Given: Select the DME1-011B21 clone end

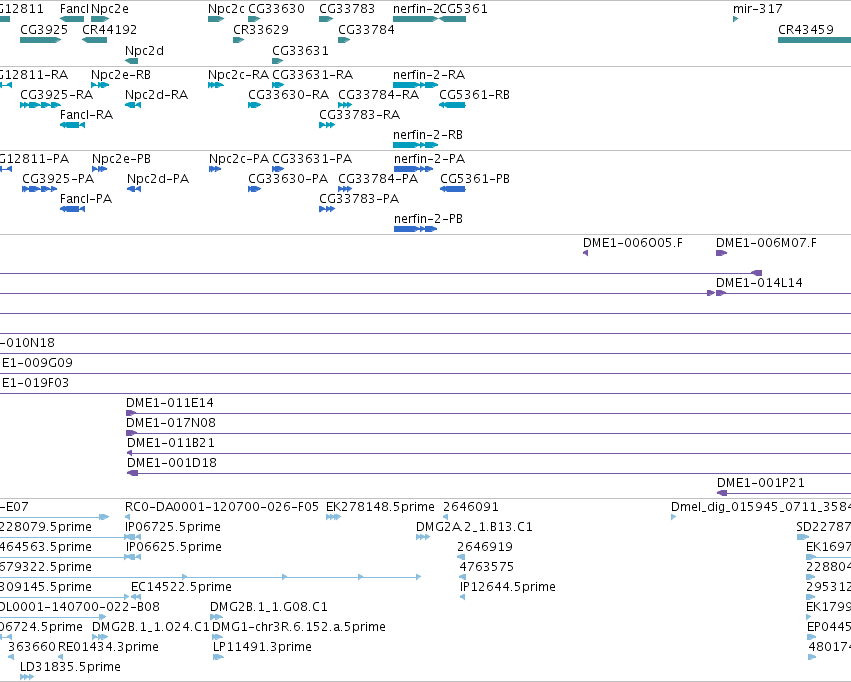Looking at the screenshot, I should [130, 453].
